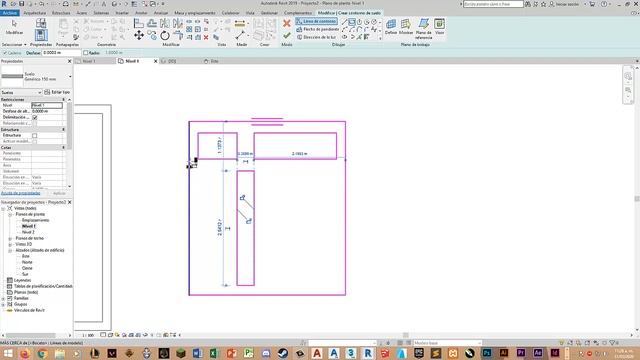Open the Propiedades ribbon button
This screenshot has height=360, width=640.
coord(41,35)
